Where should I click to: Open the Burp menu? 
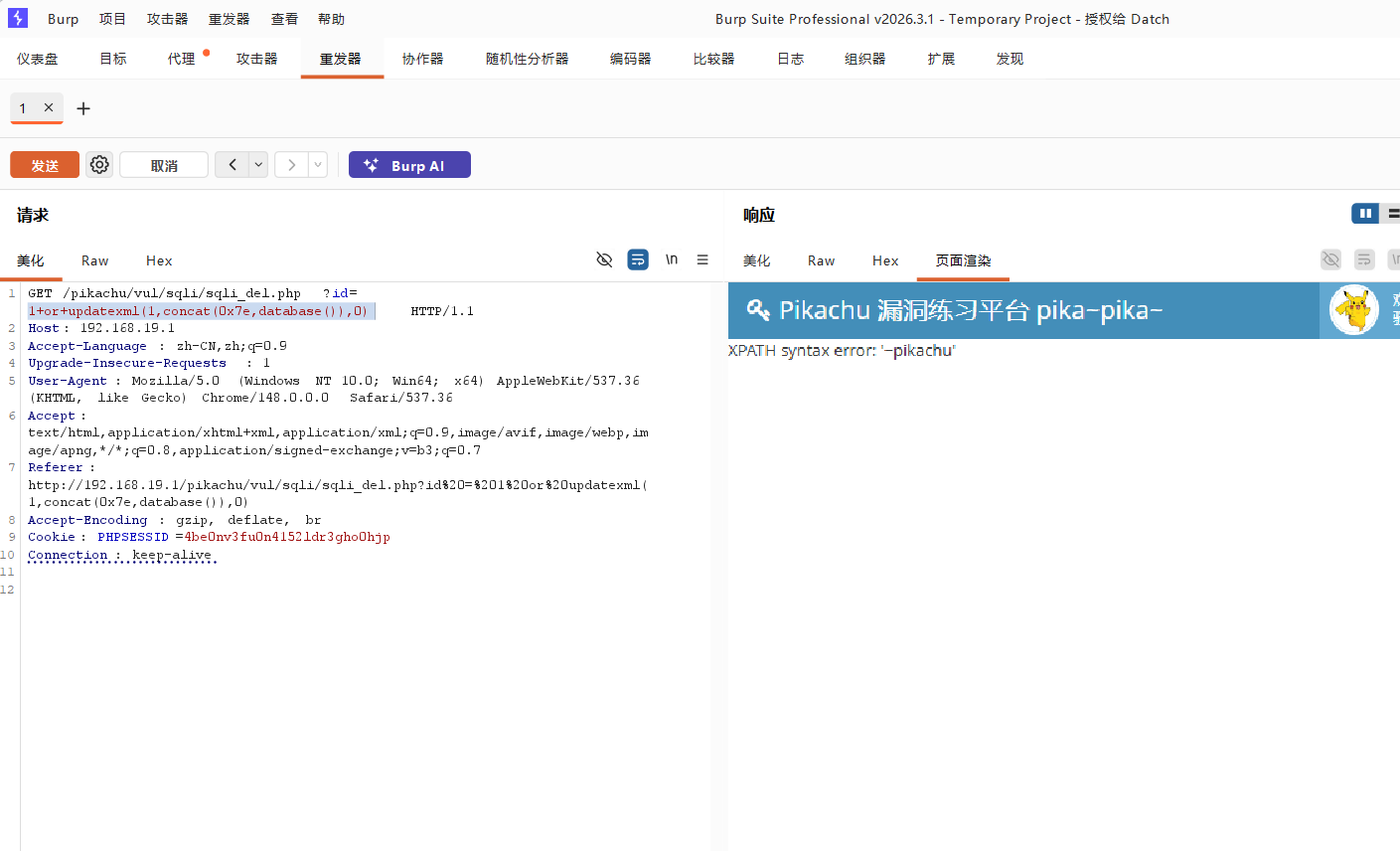[63, 19]
